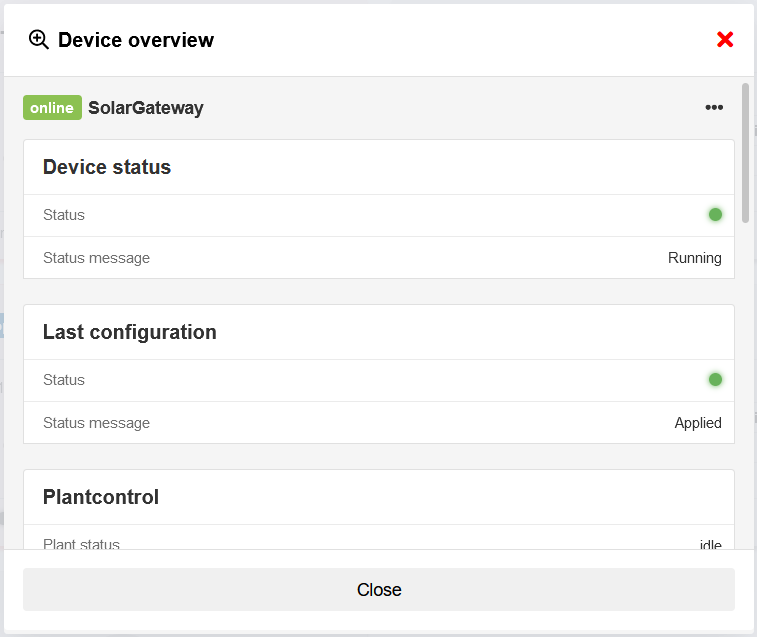757x637 pixels.
Task: Click Status message label under Device status
Action: (96, 258)
